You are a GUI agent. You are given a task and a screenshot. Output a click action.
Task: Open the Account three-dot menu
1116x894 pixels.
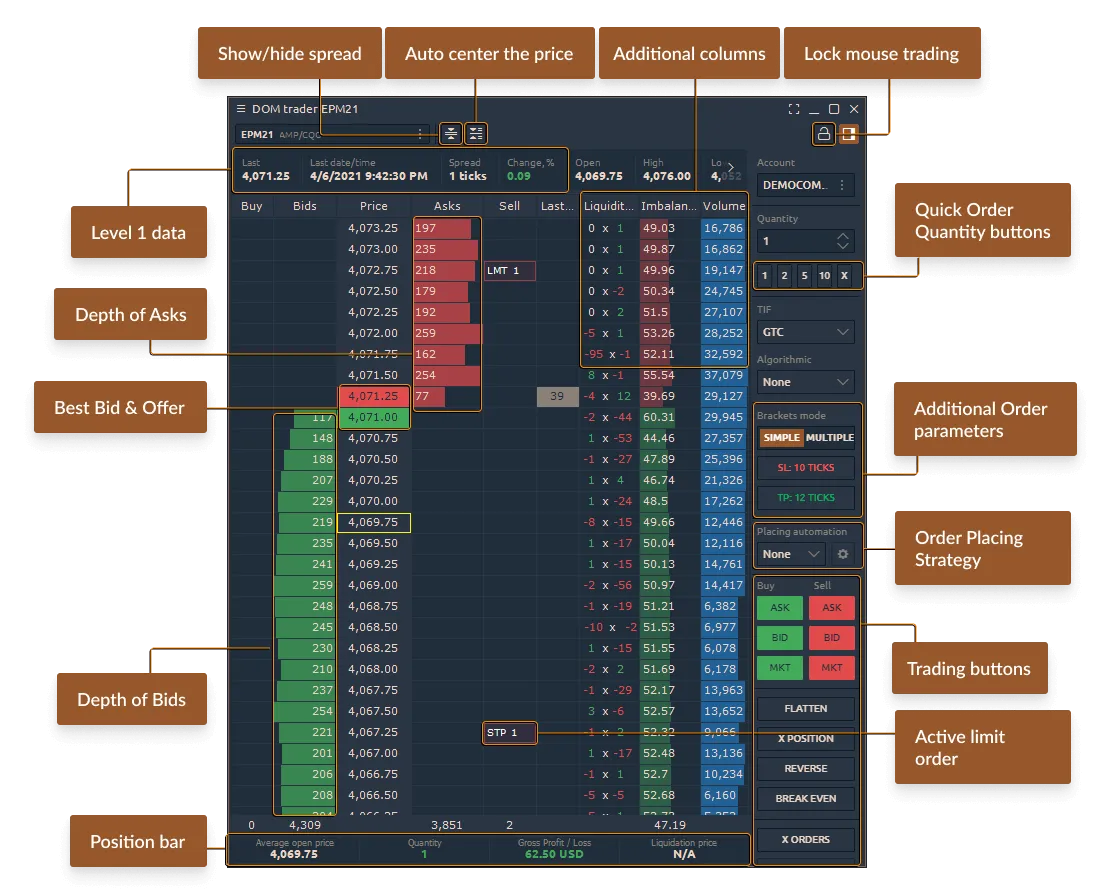[842, 185]
